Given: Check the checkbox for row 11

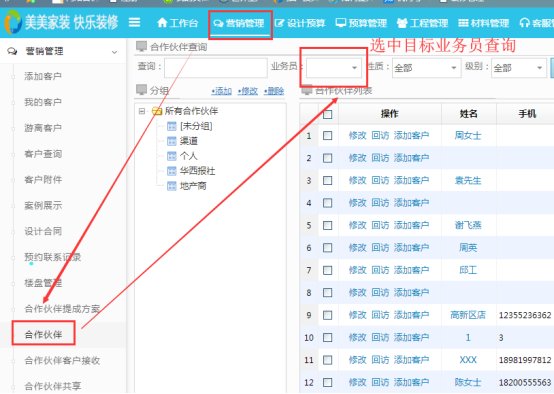Looking at the screenshot, I should pos(328,360).
